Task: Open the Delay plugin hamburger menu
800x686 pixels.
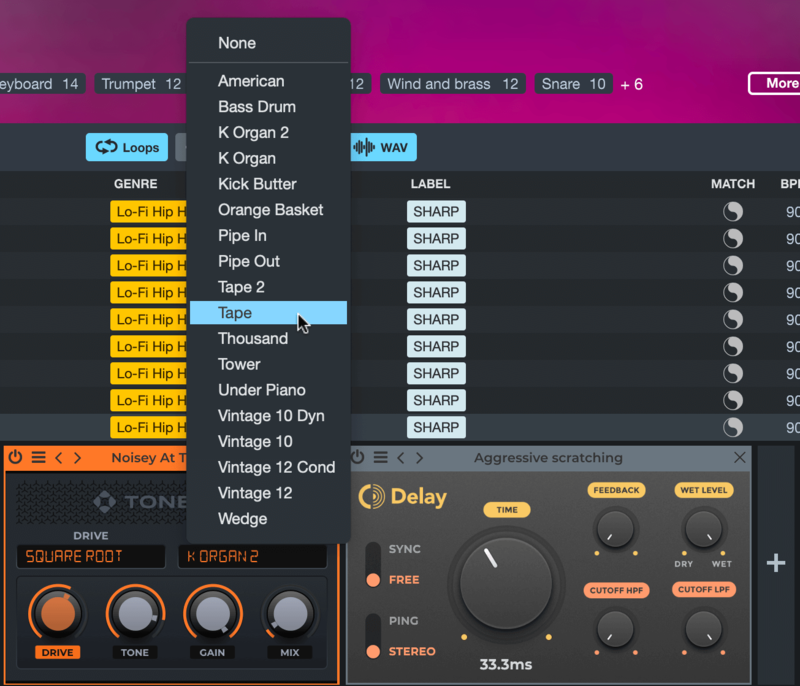Action: (381, 458)
